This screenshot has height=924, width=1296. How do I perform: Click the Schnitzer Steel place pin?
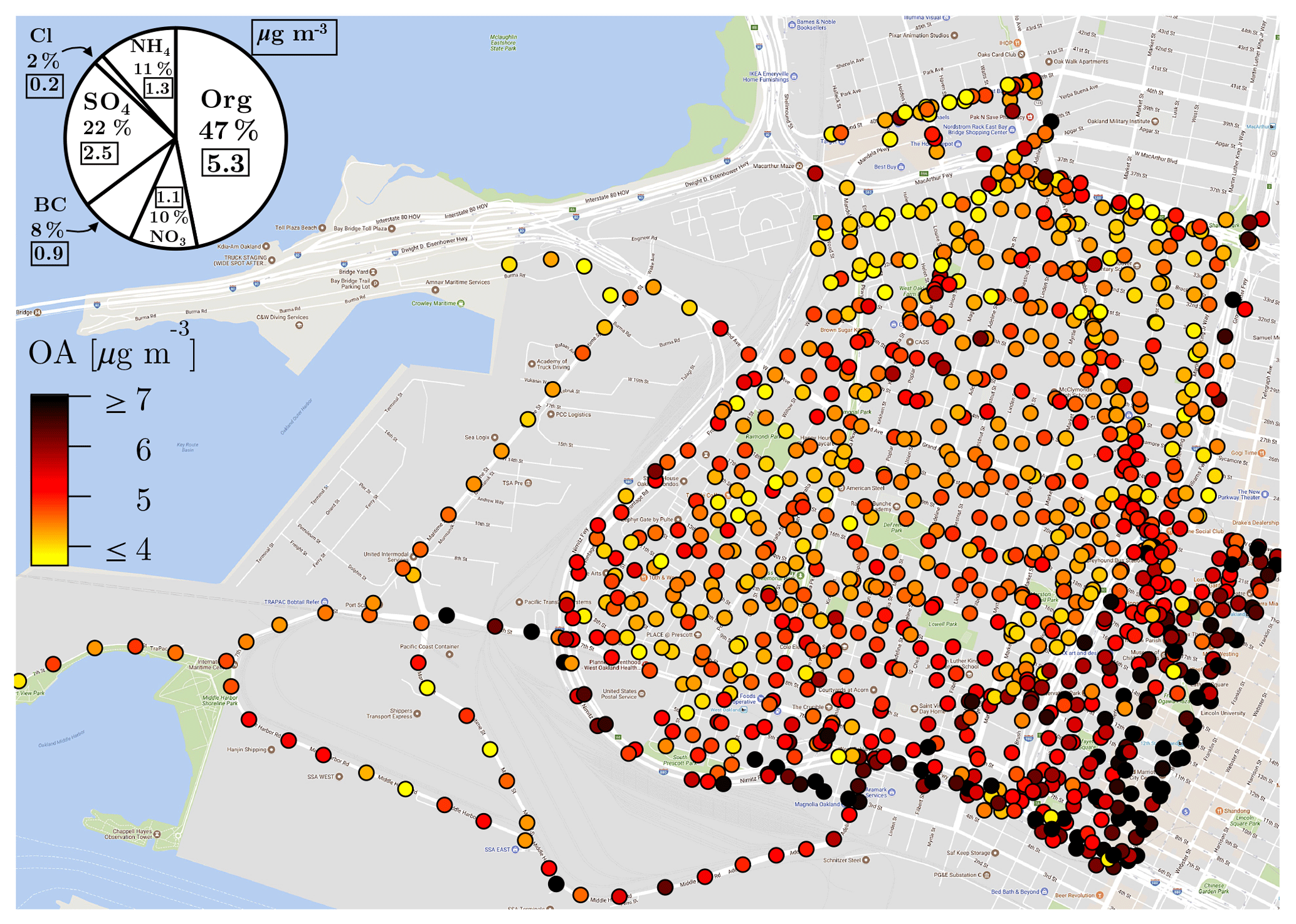[x=866, y=860]
